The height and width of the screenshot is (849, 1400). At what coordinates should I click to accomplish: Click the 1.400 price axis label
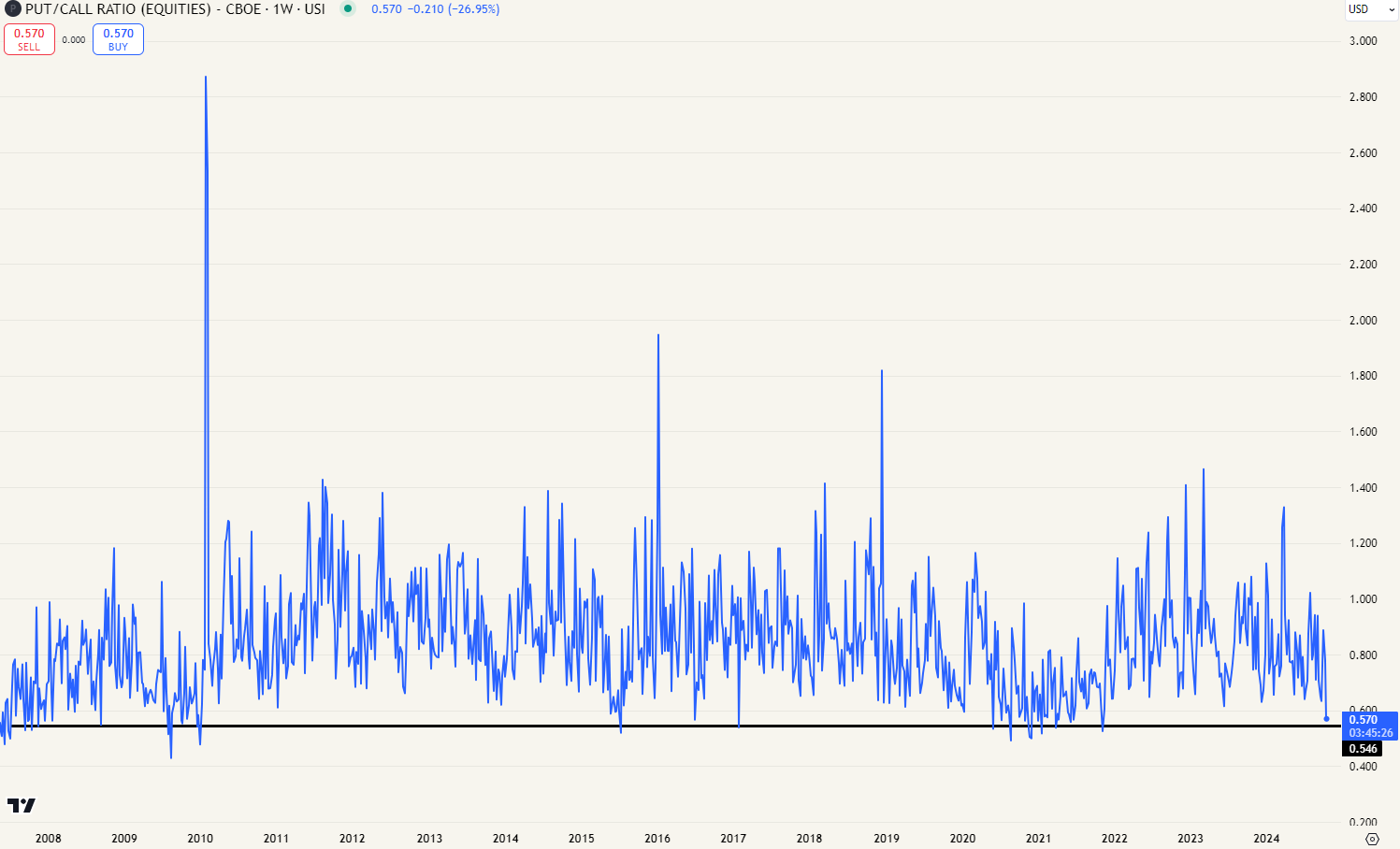coord(1363,488)
